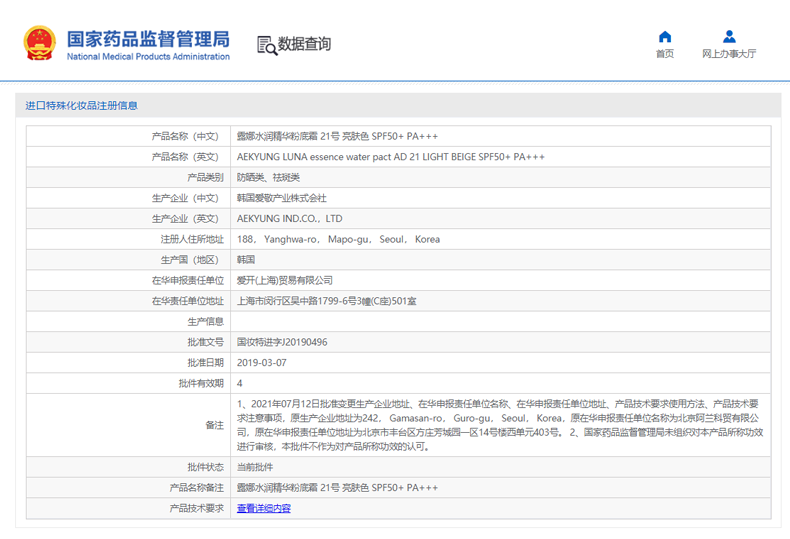
Task: Select the Chinese product name value in first row
Action: pyautogui.click(x=337, y=136)
